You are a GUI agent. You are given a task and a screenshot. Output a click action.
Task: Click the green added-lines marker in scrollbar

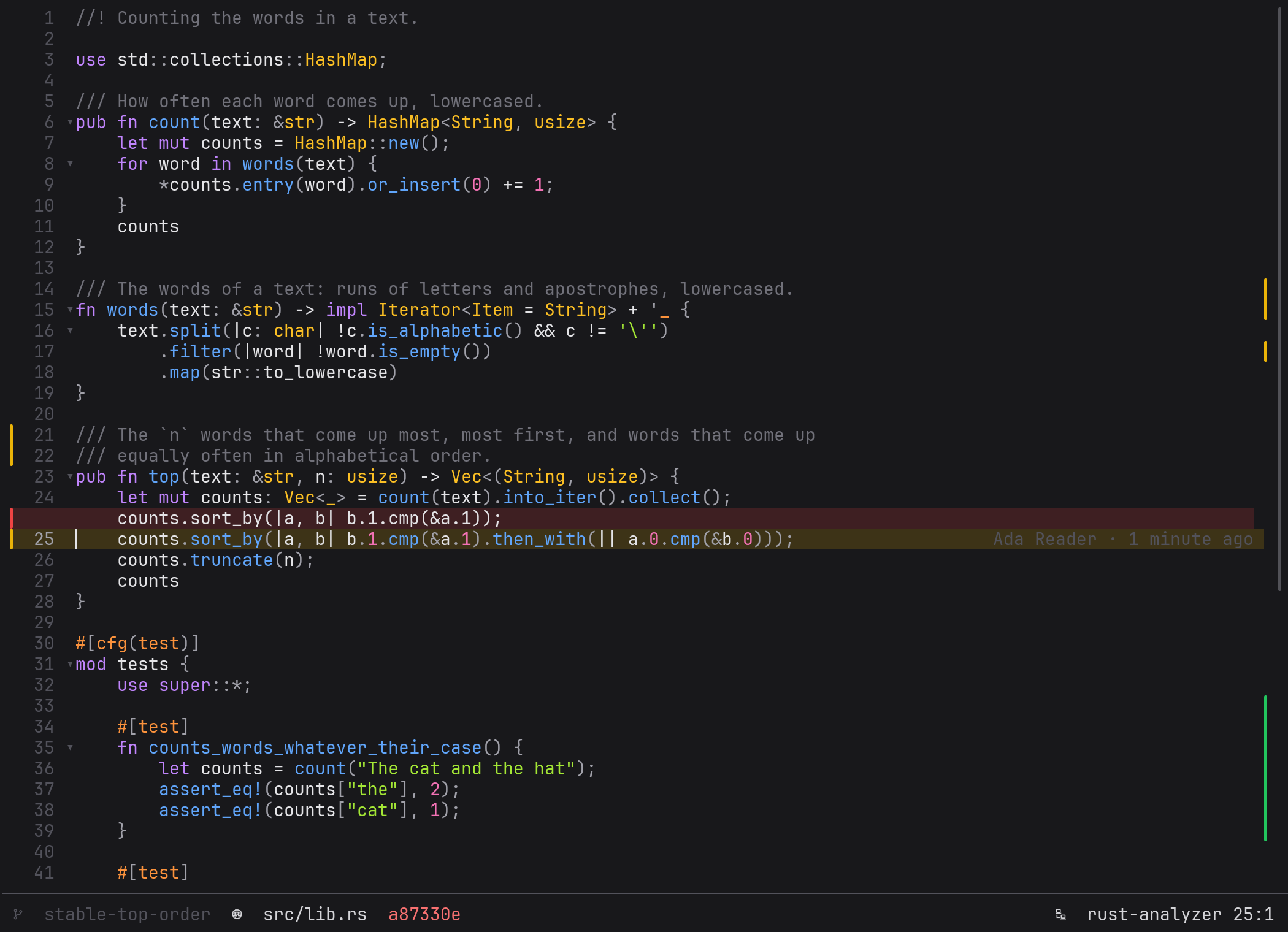pyautogui.click(x=1265, y=768)
